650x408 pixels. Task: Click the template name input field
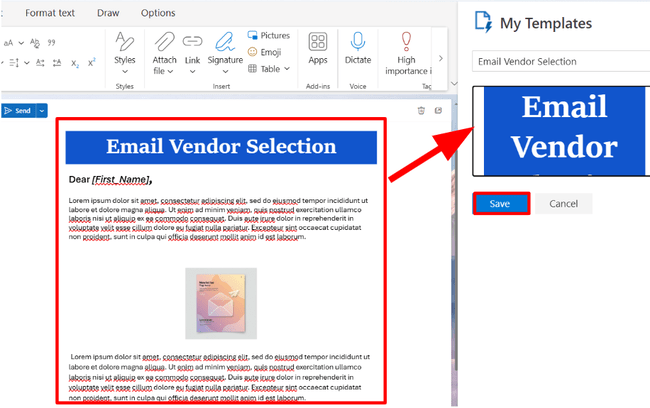point(560,61)
